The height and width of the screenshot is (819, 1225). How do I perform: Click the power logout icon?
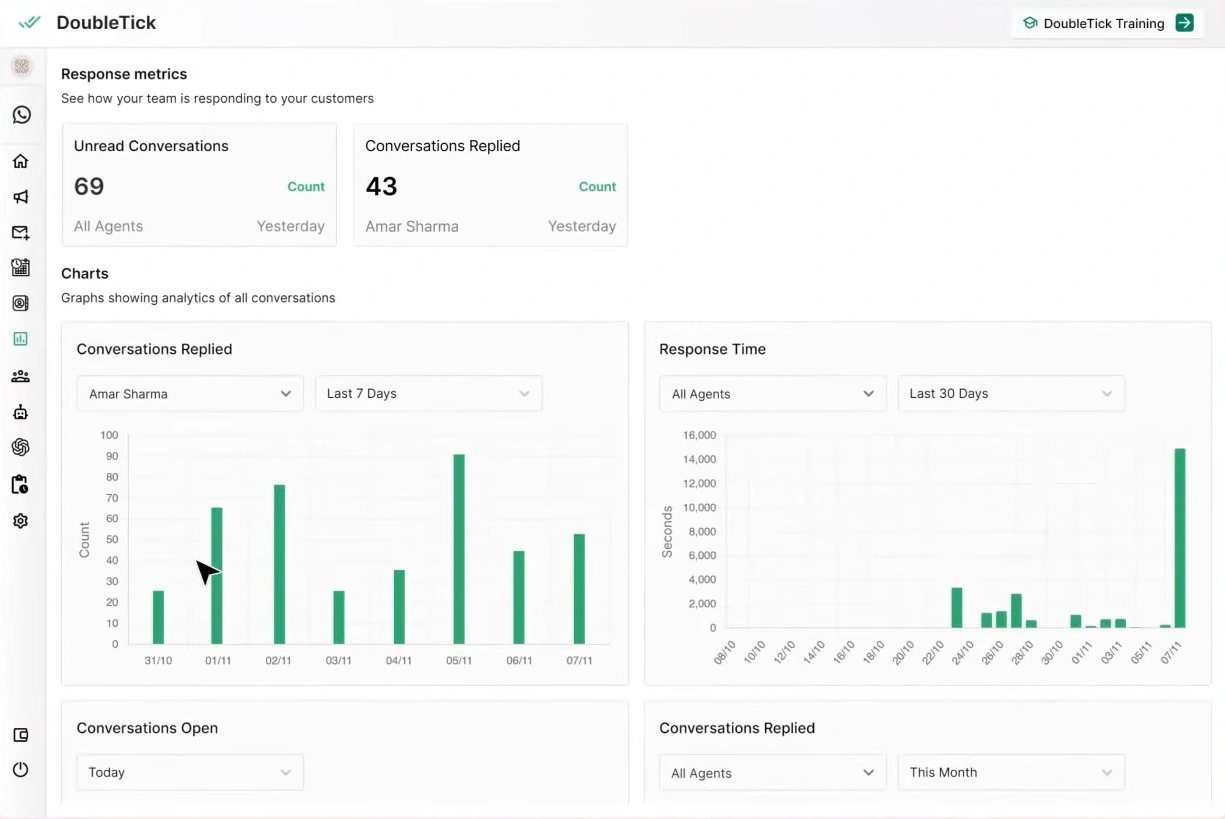(x=21, y=770)
